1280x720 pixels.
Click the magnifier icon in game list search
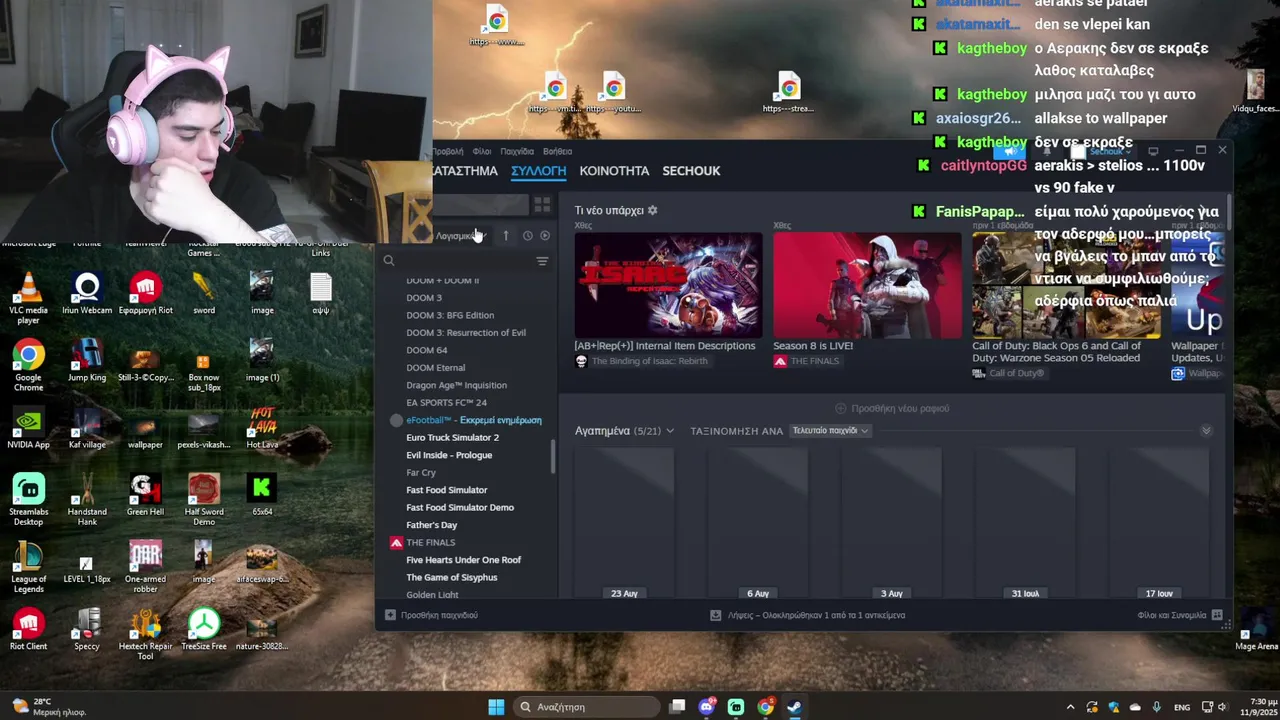[389, 261]
